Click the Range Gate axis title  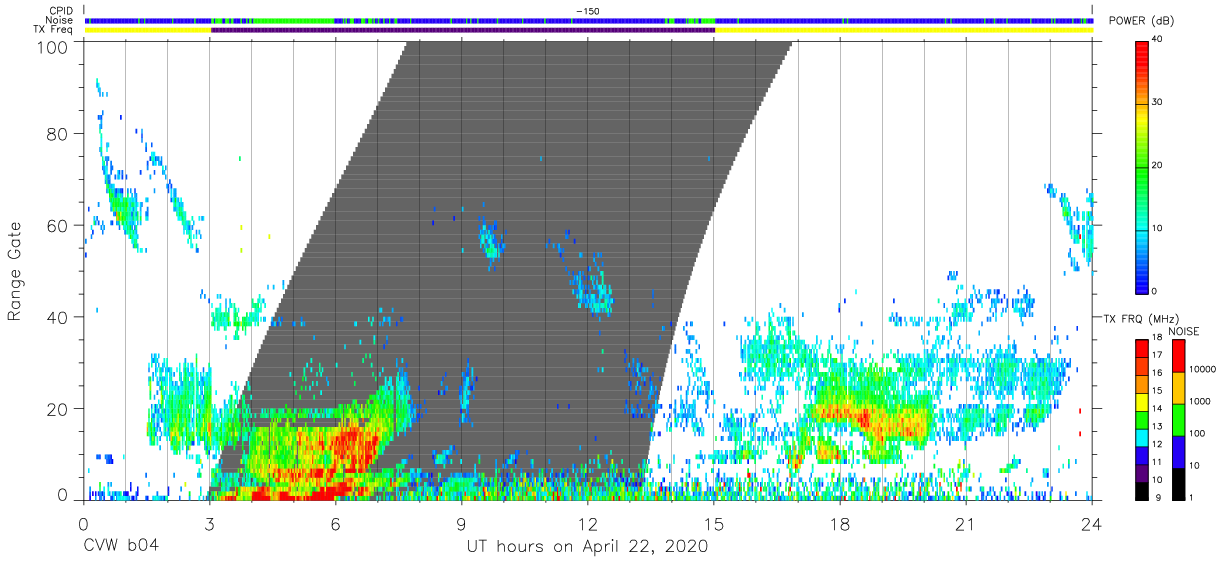pyautogui.click(x=16, y=272)
